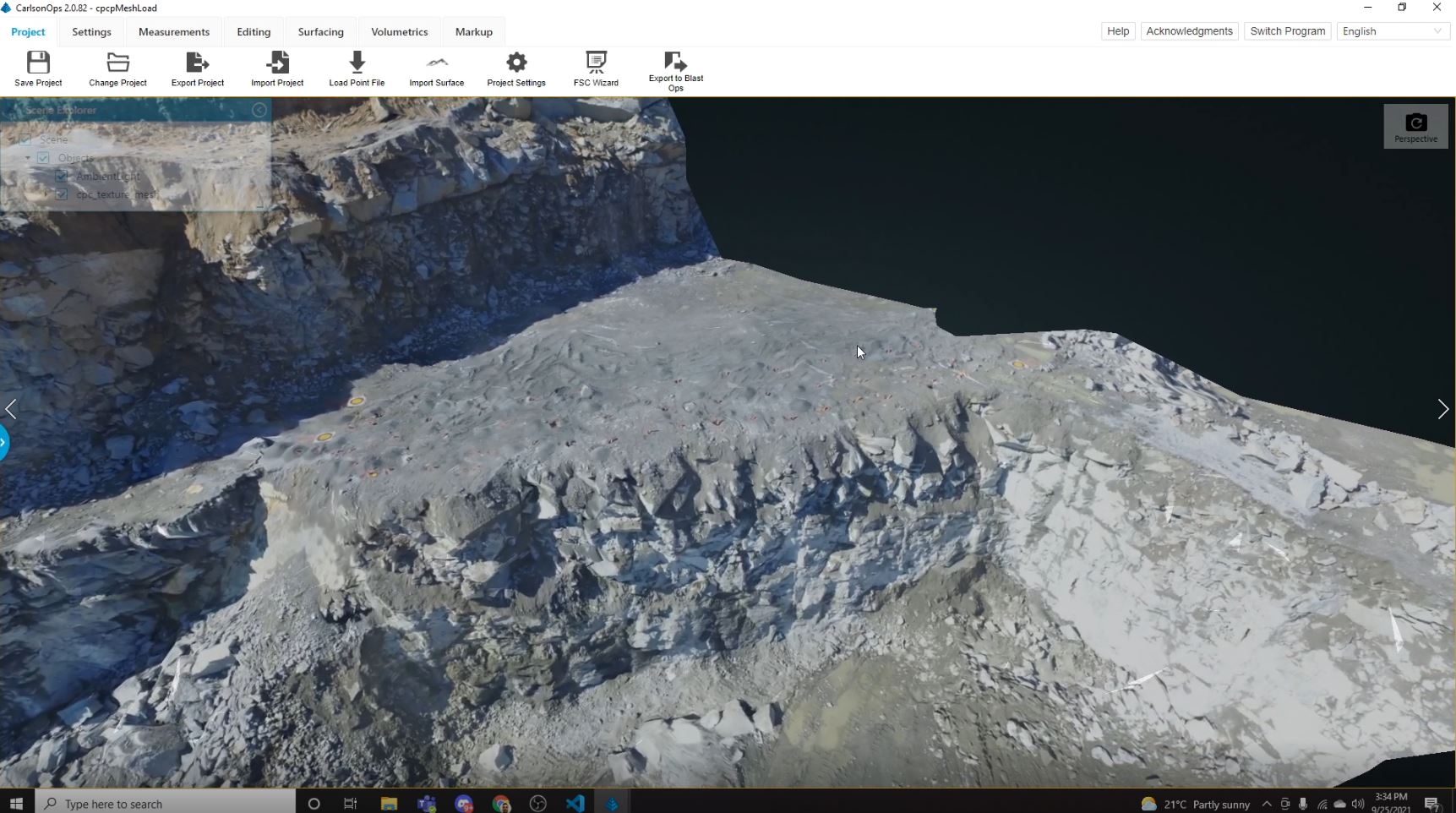The height and width of the screenshot is (813, 1456).
Task: Open the Measurements tab
Action: tap(174, 32)
